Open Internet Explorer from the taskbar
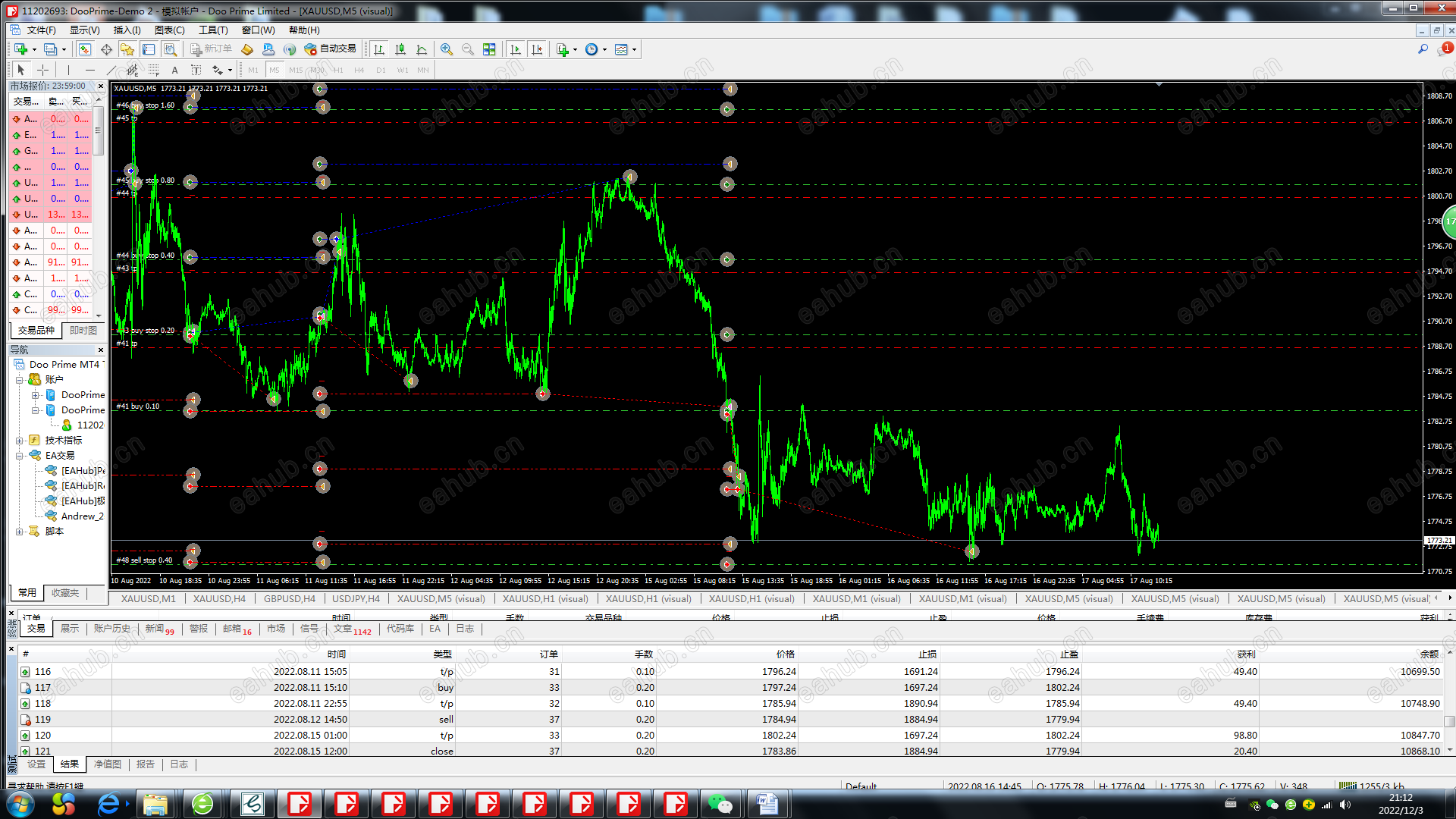The width and height of the screenshot is (1456, 819). point(108,804)
